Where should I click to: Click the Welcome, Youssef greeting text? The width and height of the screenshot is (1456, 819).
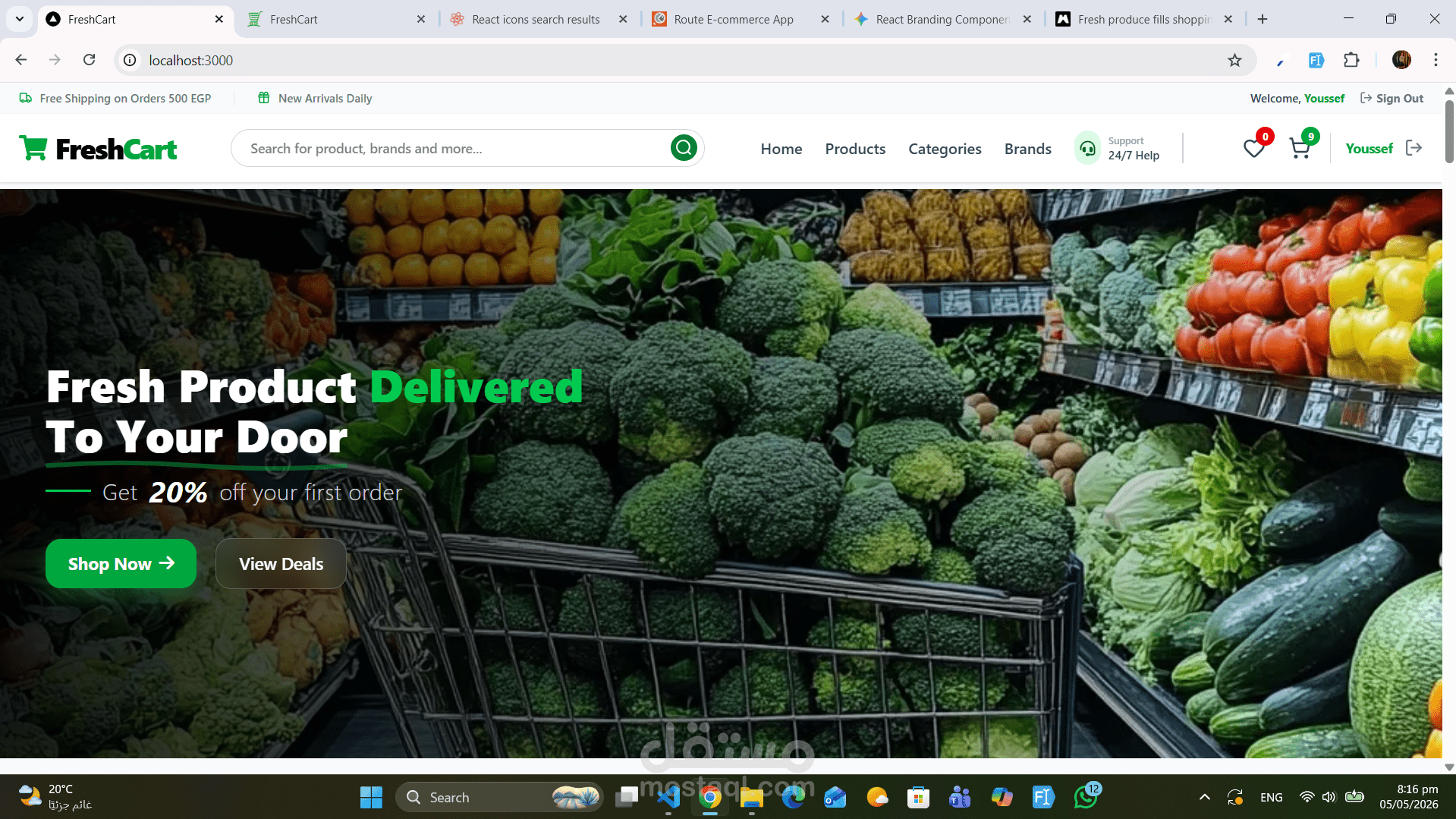(1297, 98)
